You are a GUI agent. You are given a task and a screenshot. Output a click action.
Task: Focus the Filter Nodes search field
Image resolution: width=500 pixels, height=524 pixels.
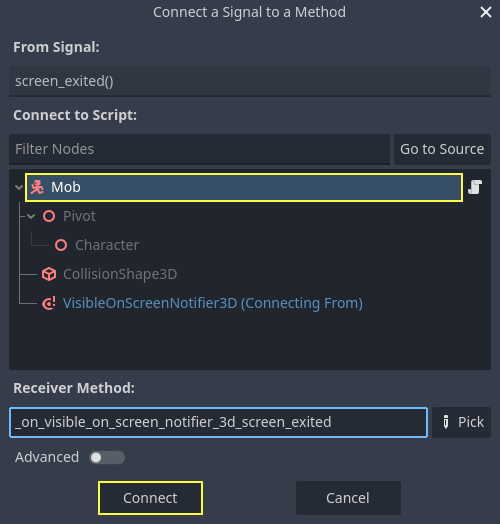(x=199, y=149)
